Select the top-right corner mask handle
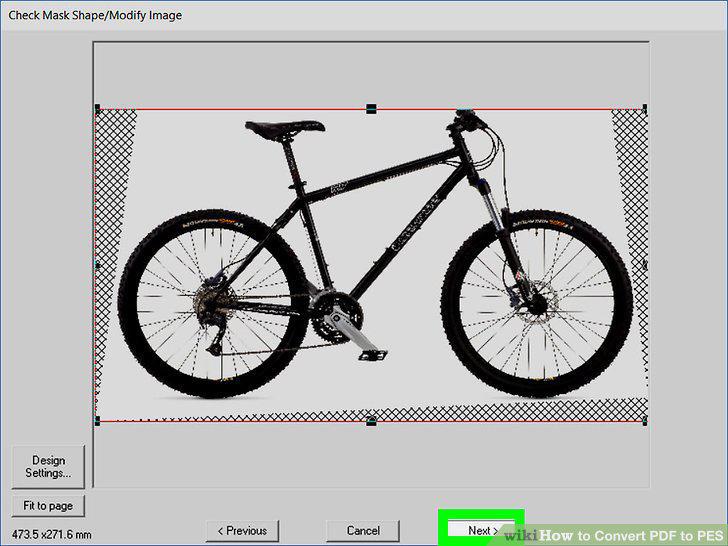This screenshot has width=728, height=546. (645, 109)
